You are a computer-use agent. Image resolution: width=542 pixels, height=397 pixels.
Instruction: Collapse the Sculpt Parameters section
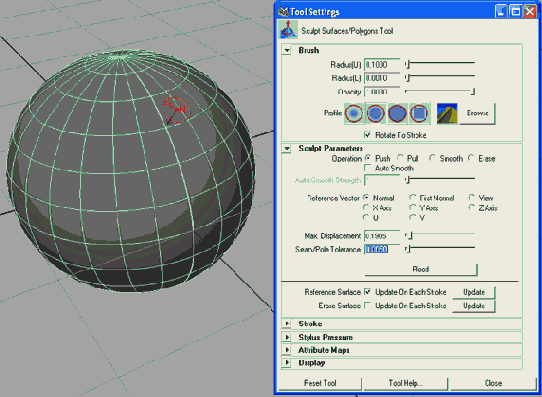287,149
